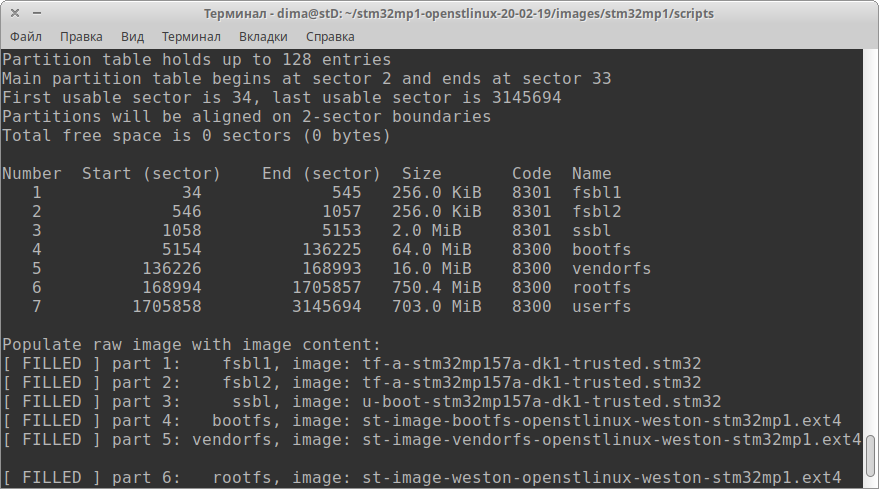Click the userfs partition row name

click(602, 307)
